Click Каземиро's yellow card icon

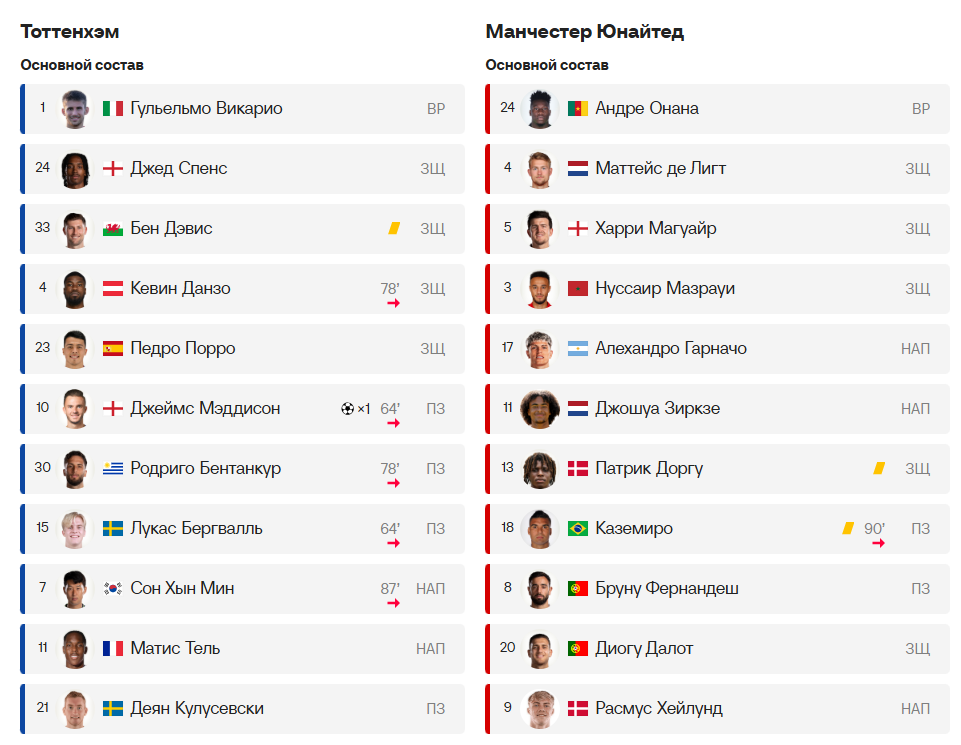pyautogui.click(x=848, y=528)
